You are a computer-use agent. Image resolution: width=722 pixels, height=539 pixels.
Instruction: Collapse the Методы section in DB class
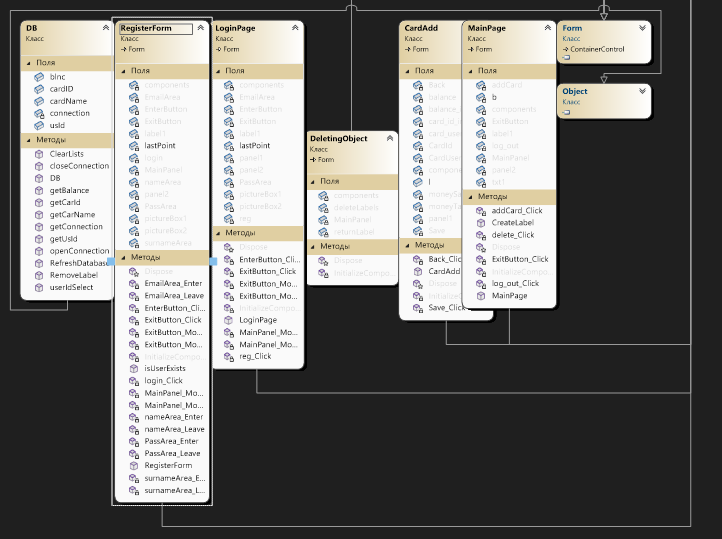[29, 140]
